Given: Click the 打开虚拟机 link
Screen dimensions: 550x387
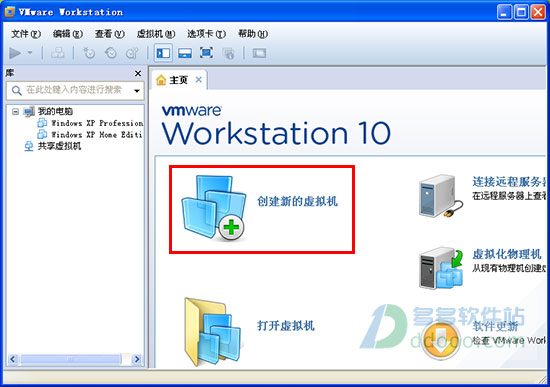Looking at the screenshot, I should (286, 326).
